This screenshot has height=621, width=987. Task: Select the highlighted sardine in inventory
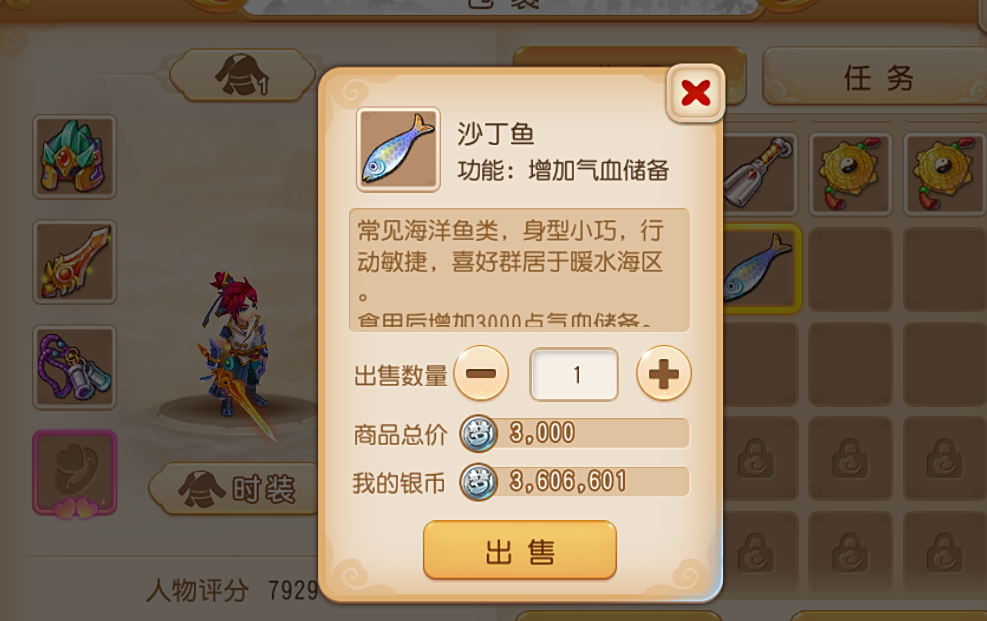coord(760,269)
